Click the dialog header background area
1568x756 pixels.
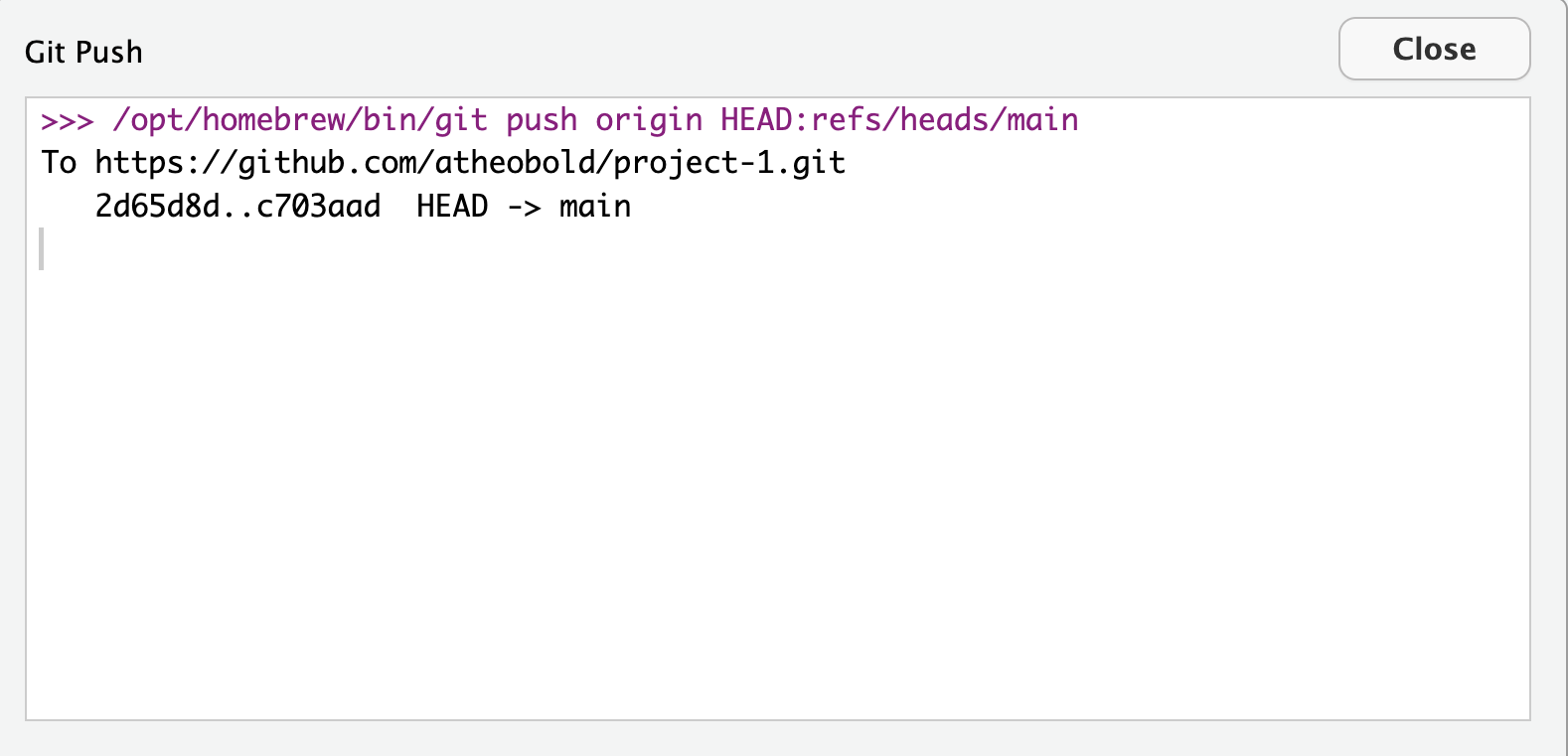(696, 50)
